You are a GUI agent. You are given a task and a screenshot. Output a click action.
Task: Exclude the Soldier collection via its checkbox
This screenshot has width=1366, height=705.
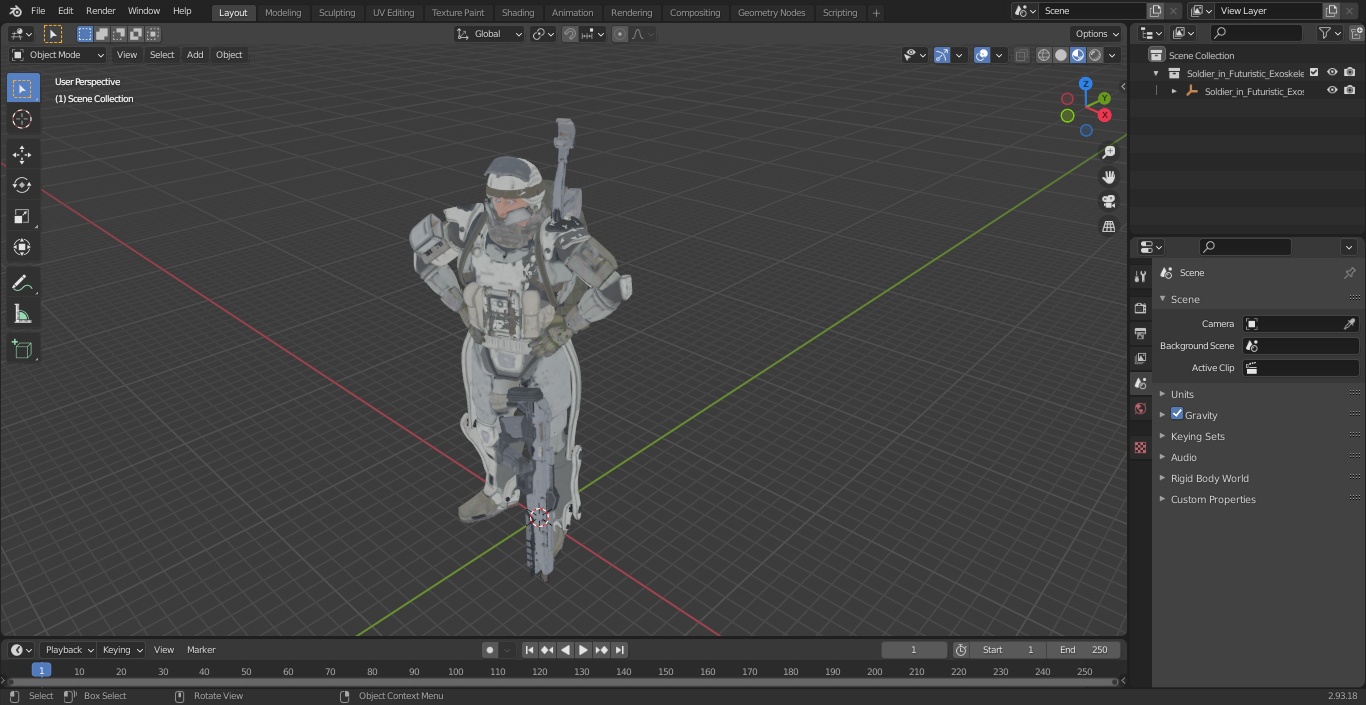1314,73
